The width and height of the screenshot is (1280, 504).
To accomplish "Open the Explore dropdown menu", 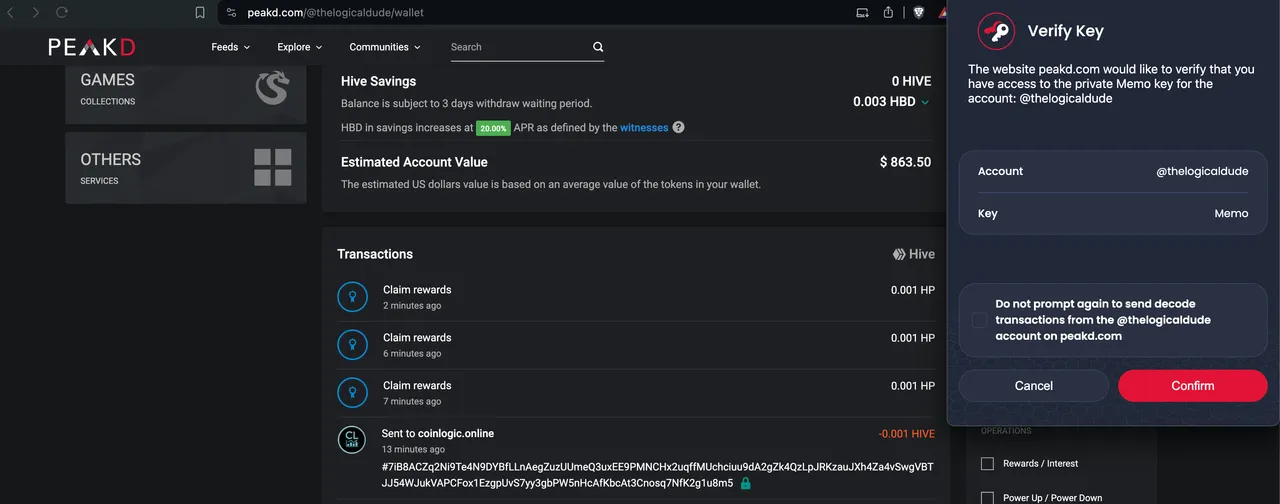I will click(300, 47).
